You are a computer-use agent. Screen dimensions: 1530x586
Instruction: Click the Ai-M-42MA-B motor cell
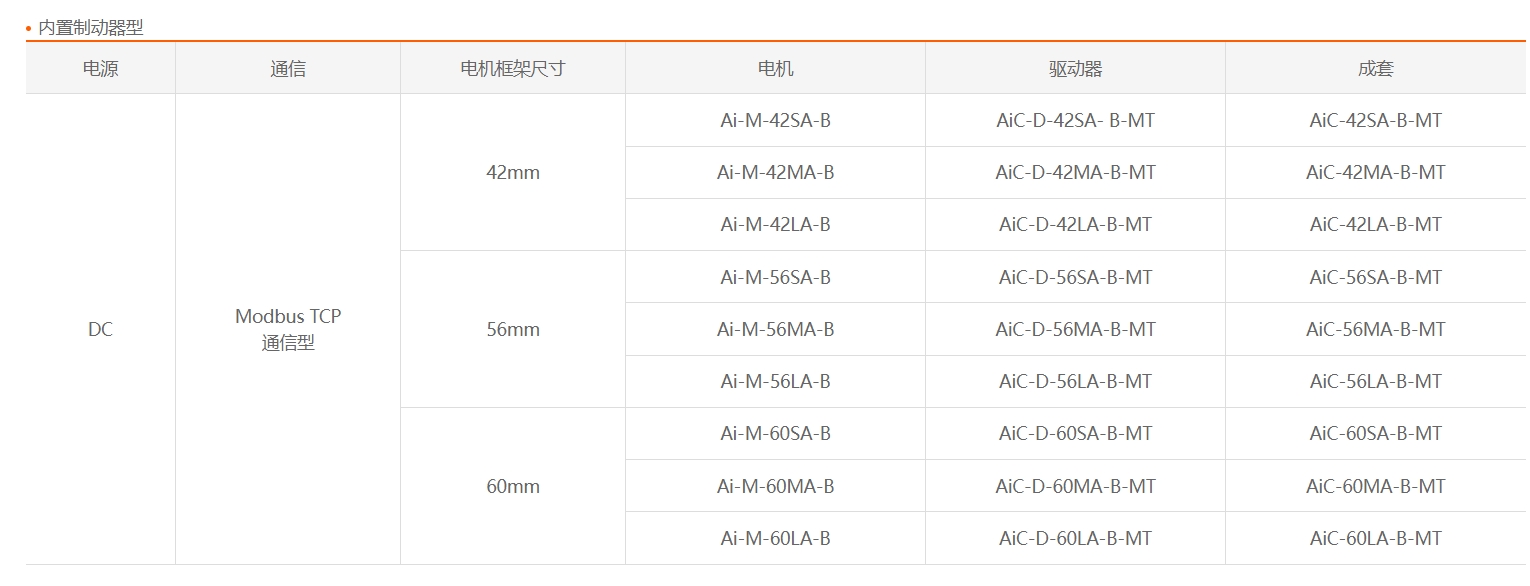(775, 172)
